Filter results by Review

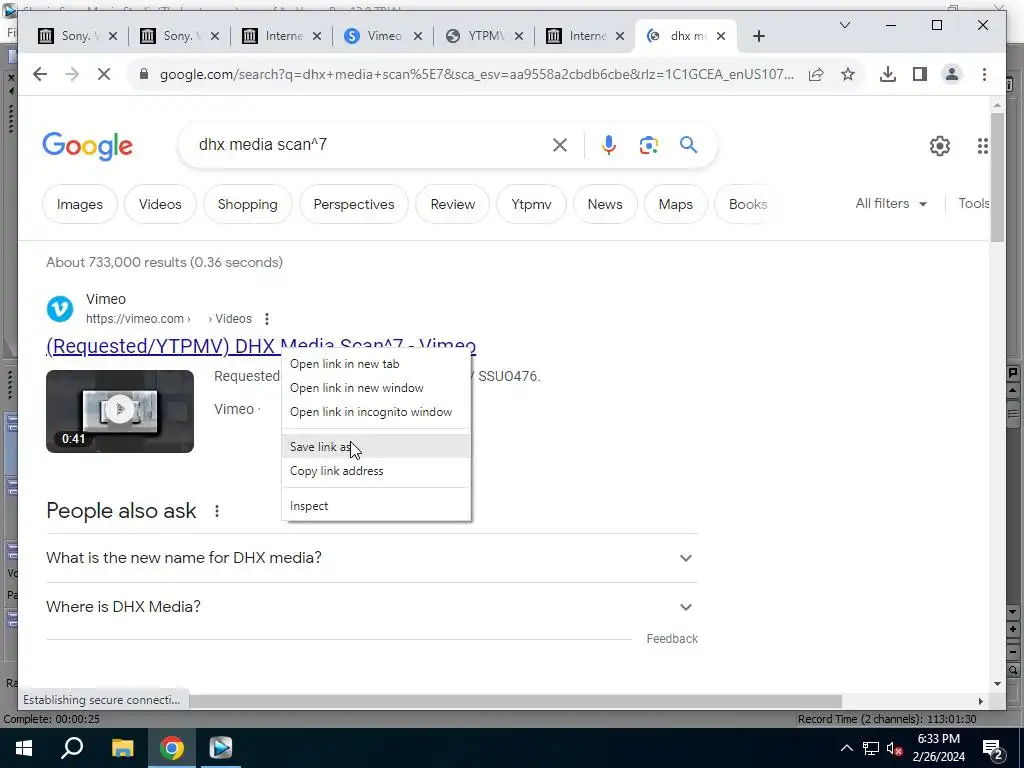(453, 204)
